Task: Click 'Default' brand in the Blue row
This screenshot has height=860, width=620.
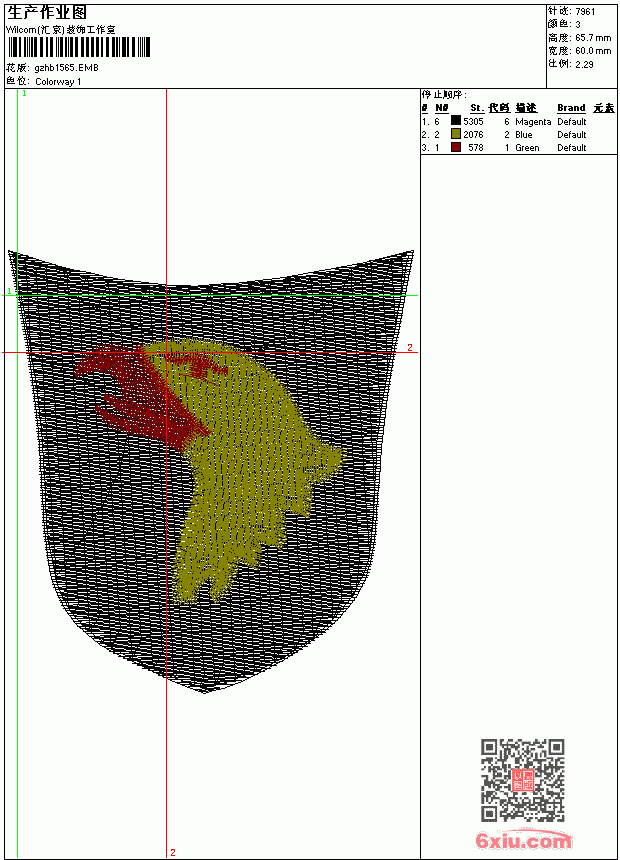Action: point(571,134)
